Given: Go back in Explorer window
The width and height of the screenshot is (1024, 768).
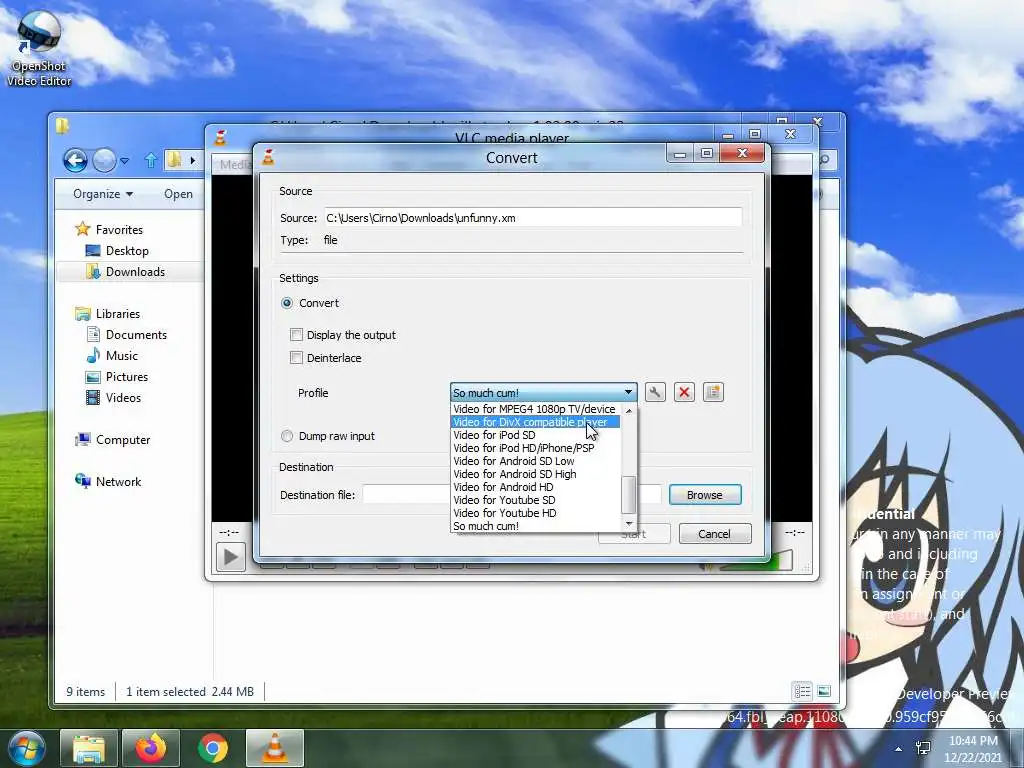Looking at the screenshot, I should click(x=75, y=160).
